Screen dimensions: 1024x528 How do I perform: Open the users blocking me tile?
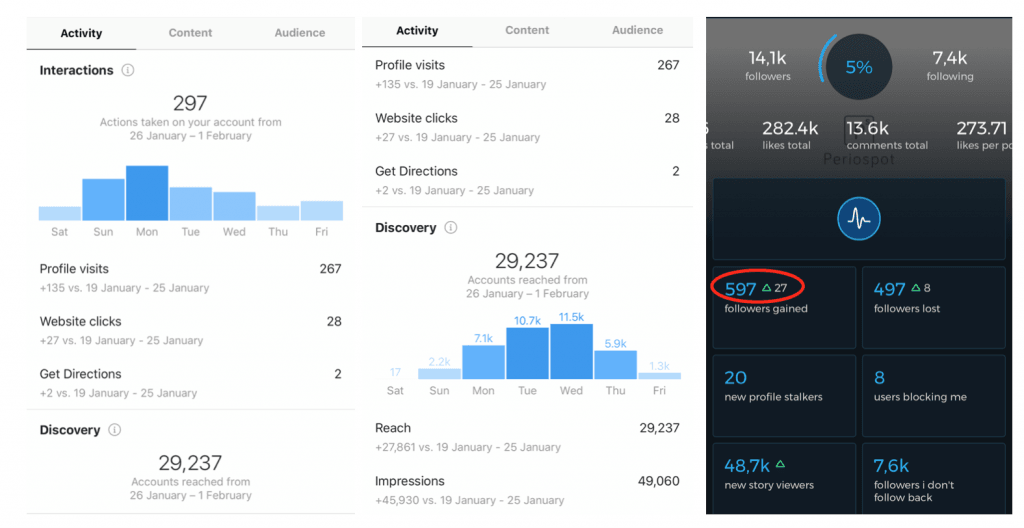click(x=934, y=395)
